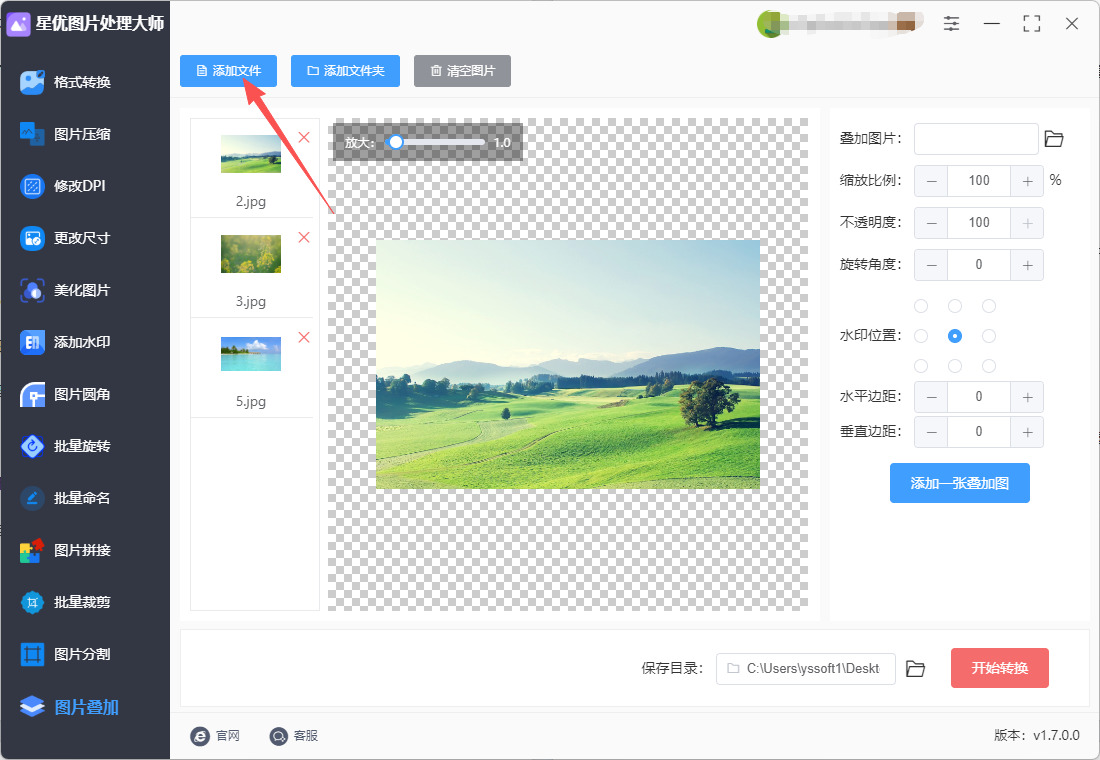Viewport: 1100px width, 760px height.
Task: Click the 不透明度 value field
Action: [979, 223]
